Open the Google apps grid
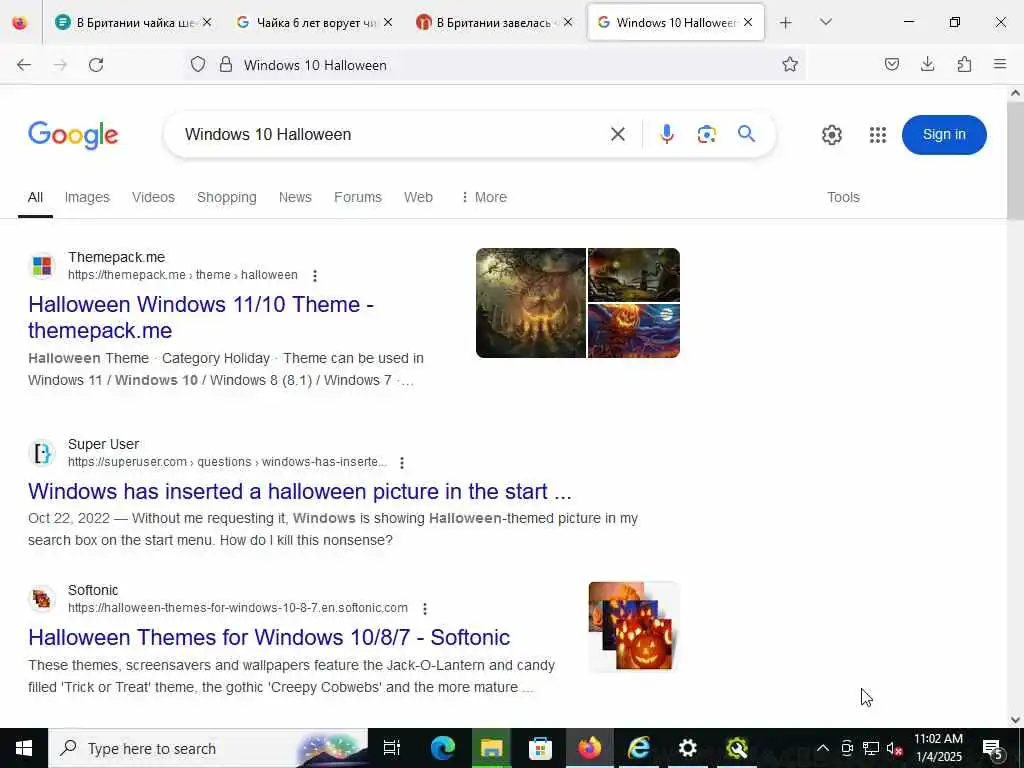The height and width of the screenshot is (768, 1024). [878, 135]
